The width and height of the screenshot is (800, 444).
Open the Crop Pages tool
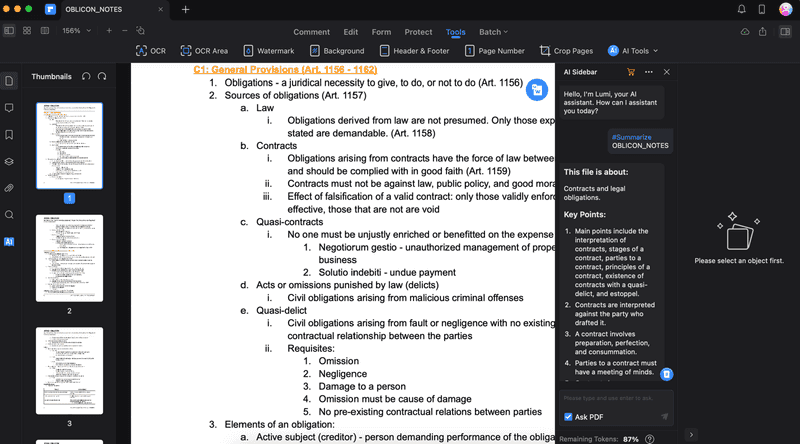click(566, 50)
